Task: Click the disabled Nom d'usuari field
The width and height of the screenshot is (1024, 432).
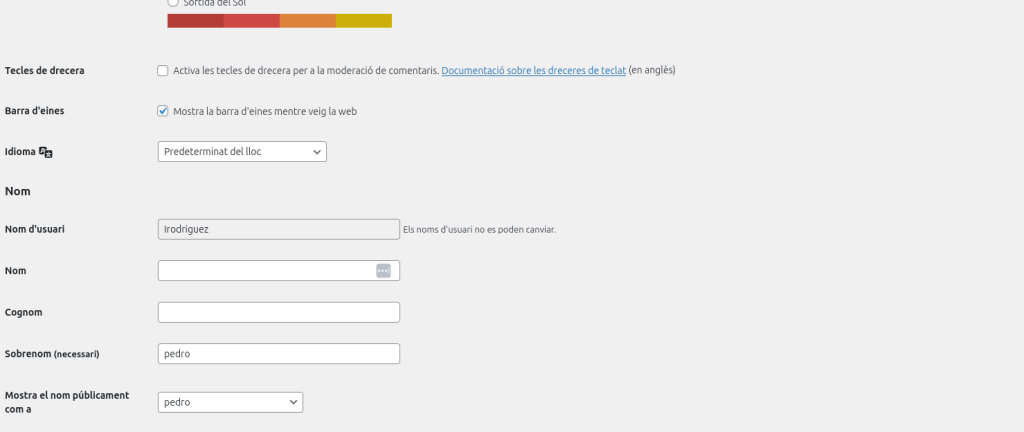Action: [279, 229]
